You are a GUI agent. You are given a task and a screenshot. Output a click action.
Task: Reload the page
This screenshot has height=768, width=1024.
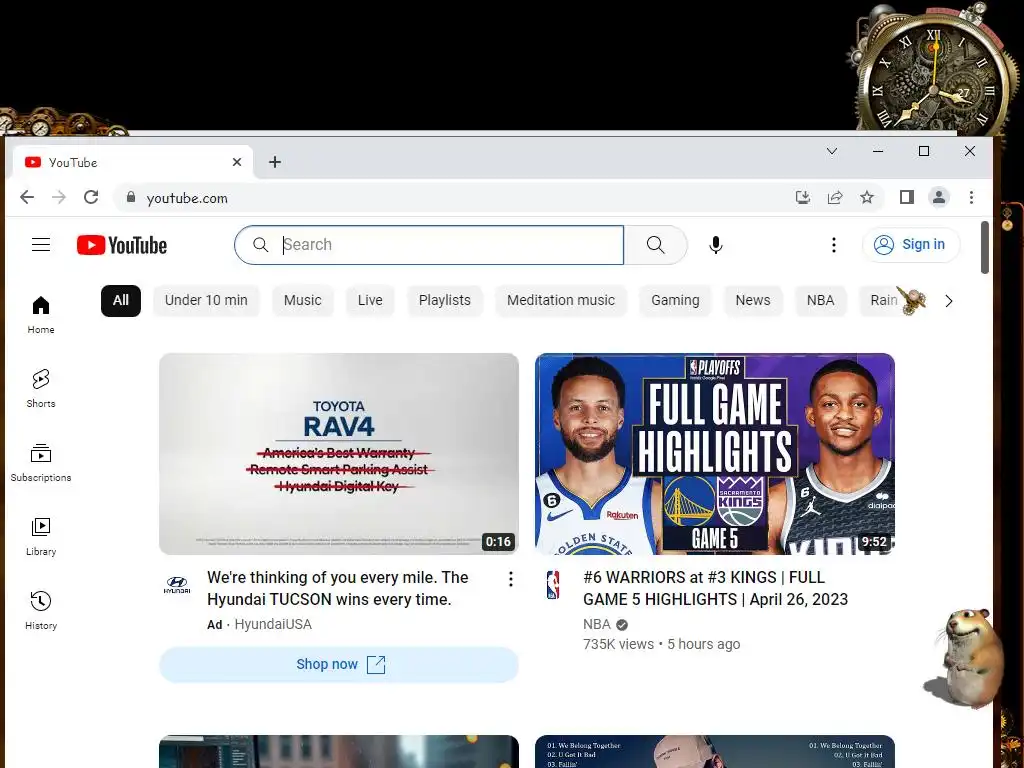point(91,197)
